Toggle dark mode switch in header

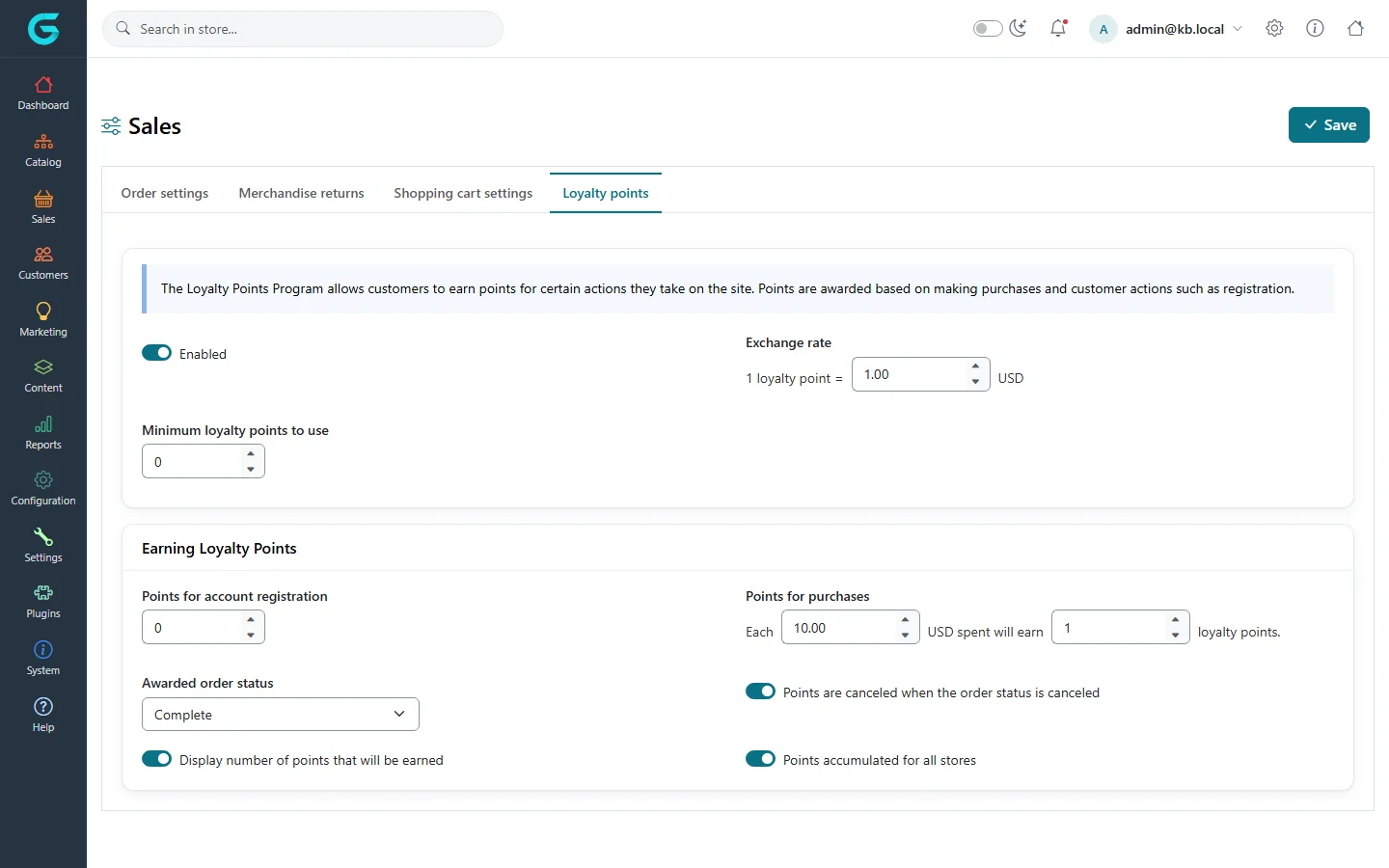[988, 29]
